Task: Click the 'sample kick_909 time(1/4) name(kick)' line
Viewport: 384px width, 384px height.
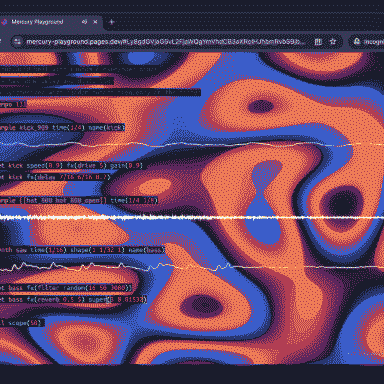Action: point(62,128)
